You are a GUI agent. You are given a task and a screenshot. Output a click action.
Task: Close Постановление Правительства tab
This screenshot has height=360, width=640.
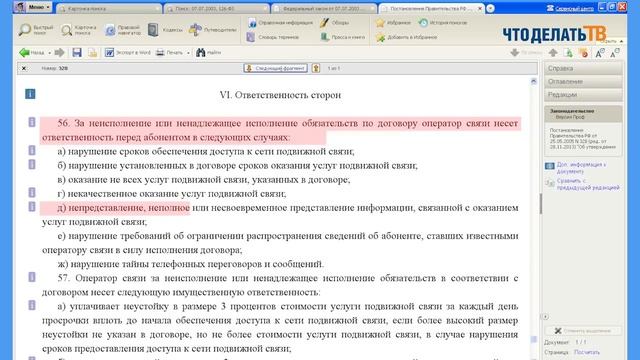coord(480,9)
